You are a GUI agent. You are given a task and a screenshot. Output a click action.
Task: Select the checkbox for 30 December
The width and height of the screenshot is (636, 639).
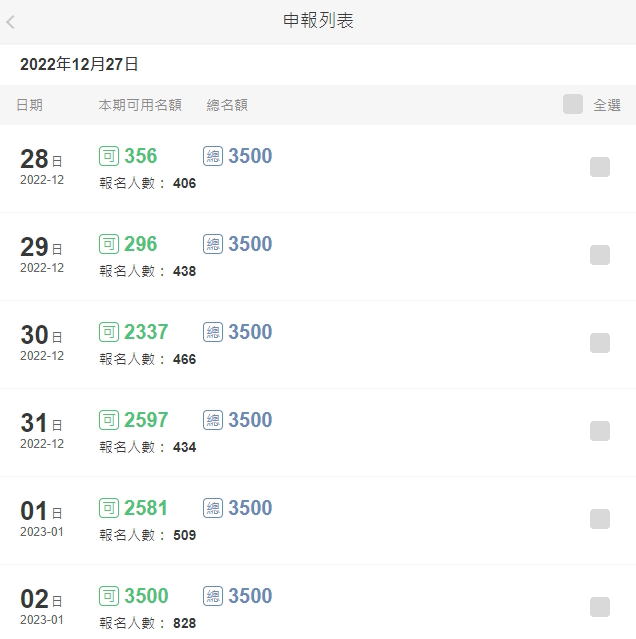(600, 343)
